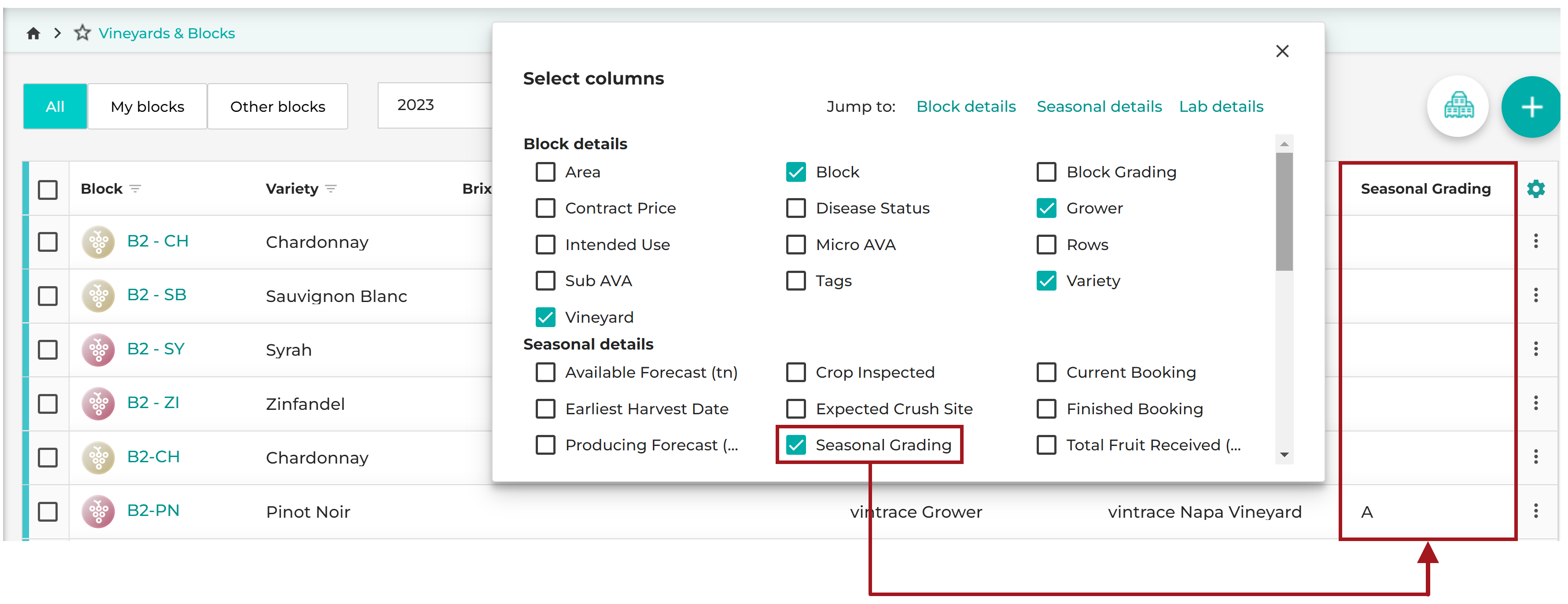
Task: Jump to Lab details section
Action: click(x=1221, y=107)
